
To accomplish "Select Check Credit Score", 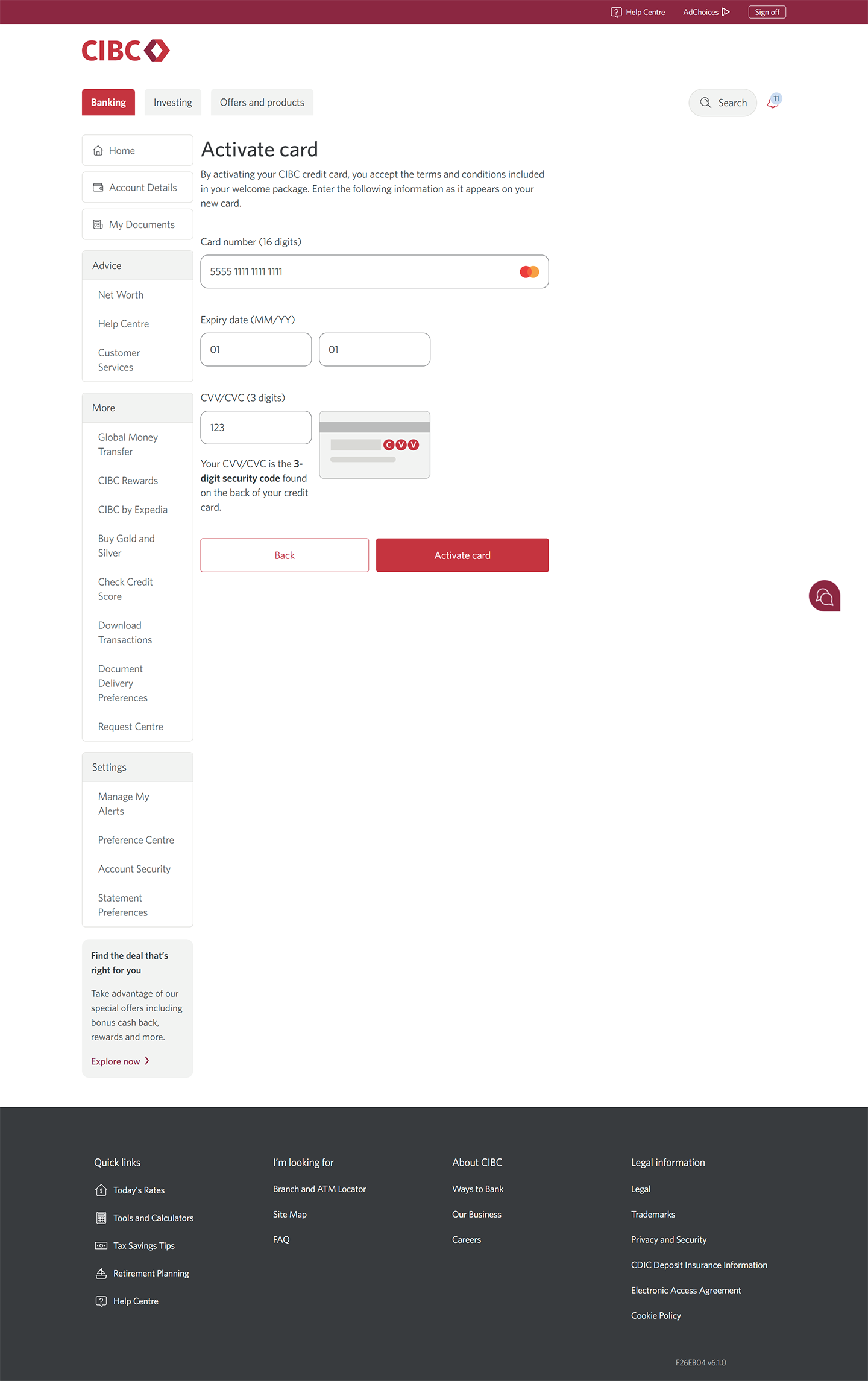I will 125,589.
